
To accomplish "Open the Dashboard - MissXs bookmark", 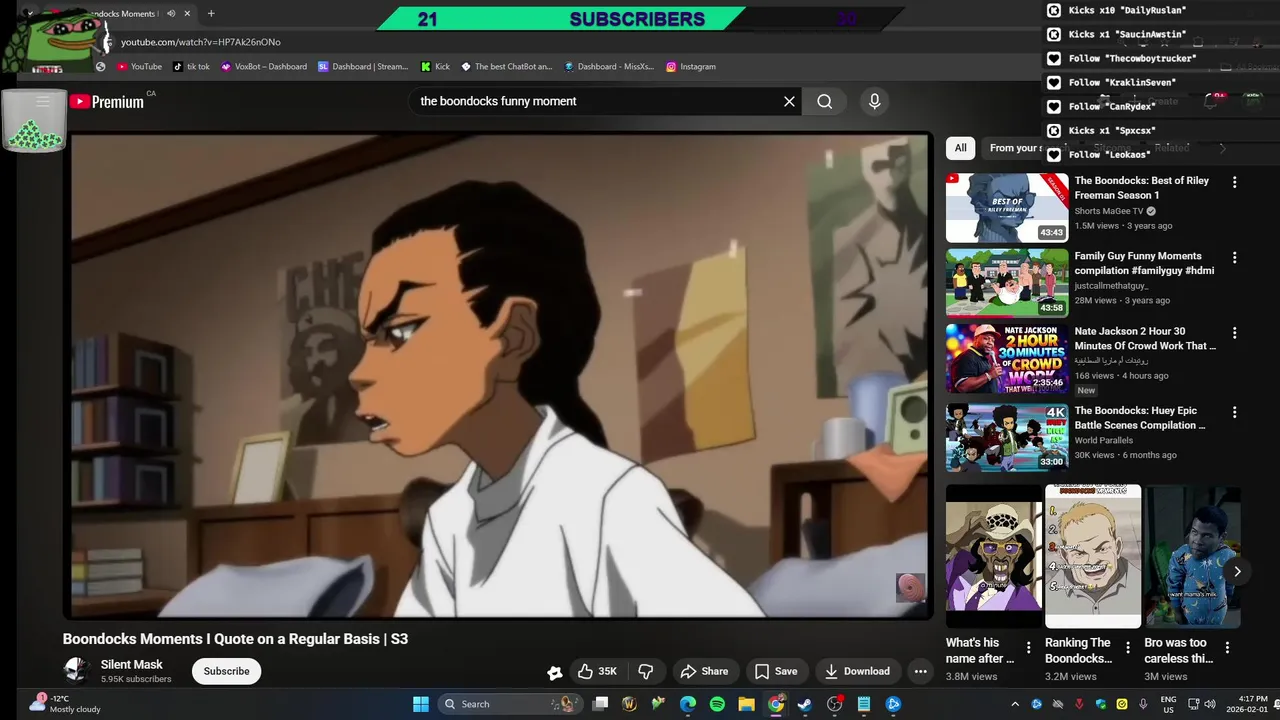I will (608, 67).
